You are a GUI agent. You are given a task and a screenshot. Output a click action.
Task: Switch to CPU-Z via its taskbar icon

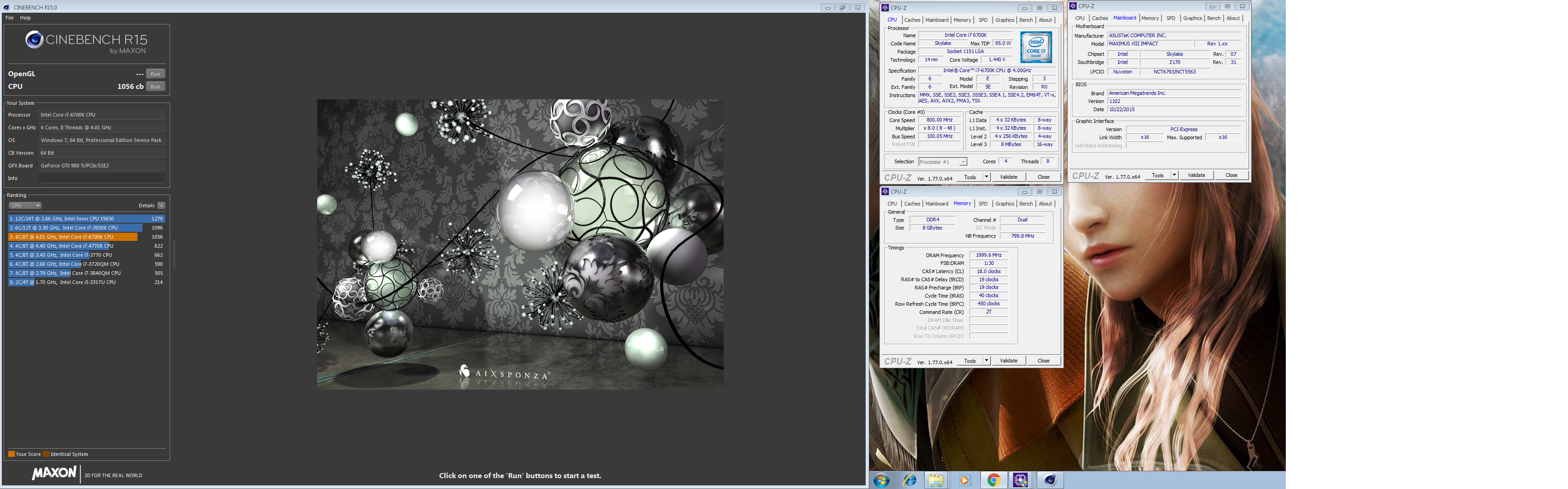click(x=1021, y=480)
